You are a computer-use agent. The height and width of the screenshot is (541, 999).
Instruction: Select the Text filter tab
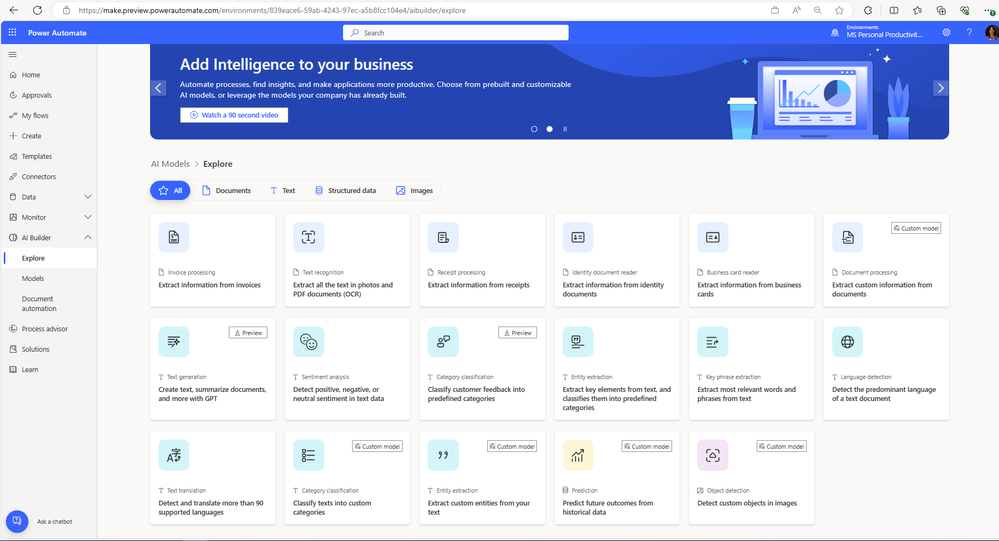(283, 191)
